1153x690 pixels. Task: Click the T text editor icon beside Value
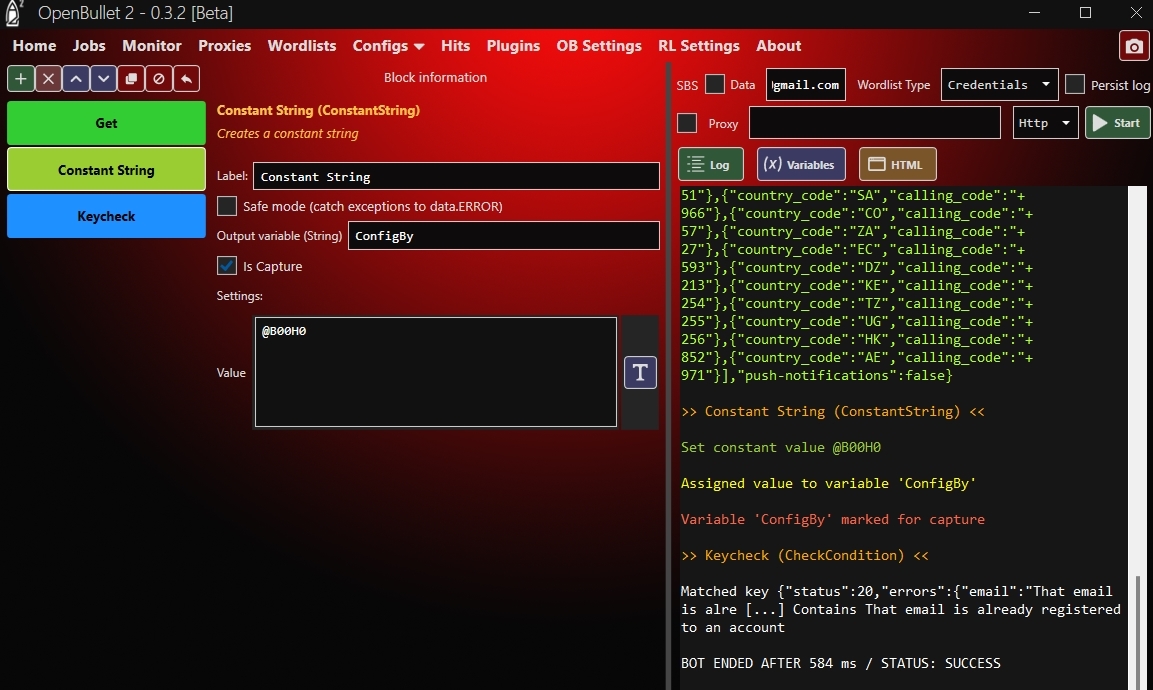coord(640,373)
